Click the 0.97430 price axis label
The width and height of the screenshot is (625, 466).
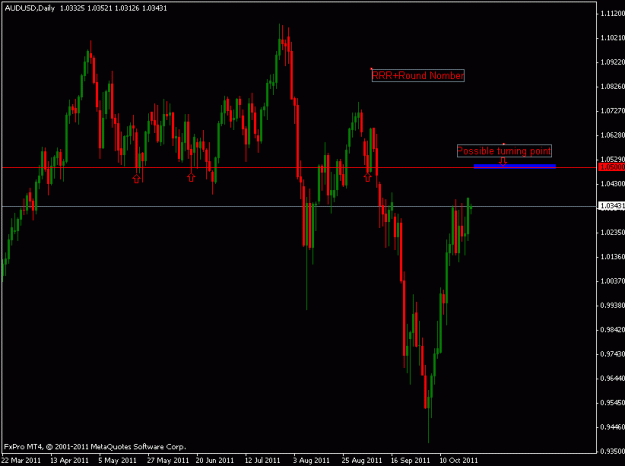pos(612,354)
